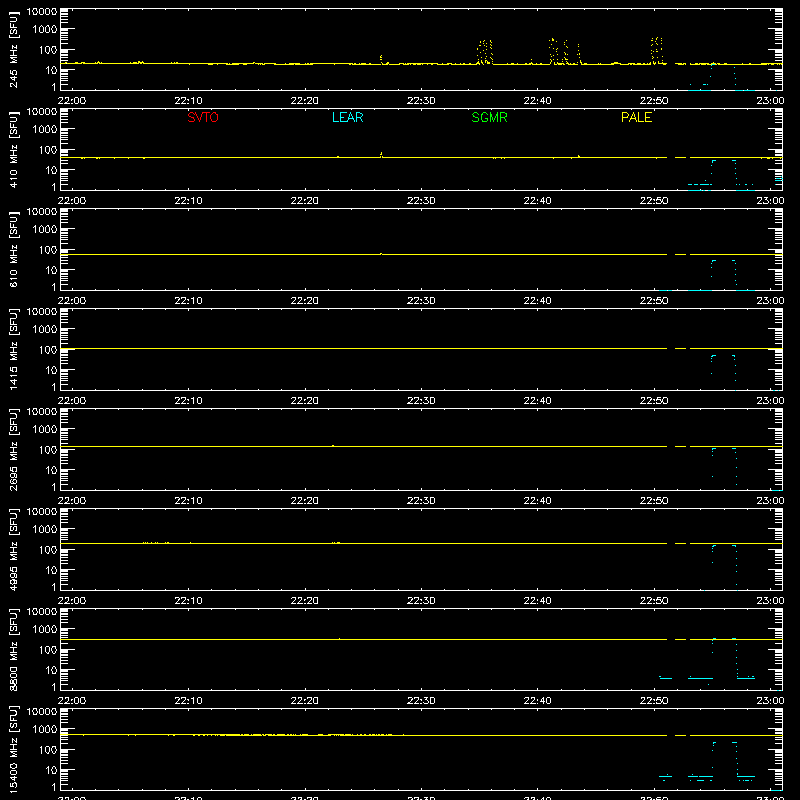Viewport: 800px width, 800px height.
Task: Click the 1000 tick on 8800 MHz axis
Action: (x=45, y=630)
